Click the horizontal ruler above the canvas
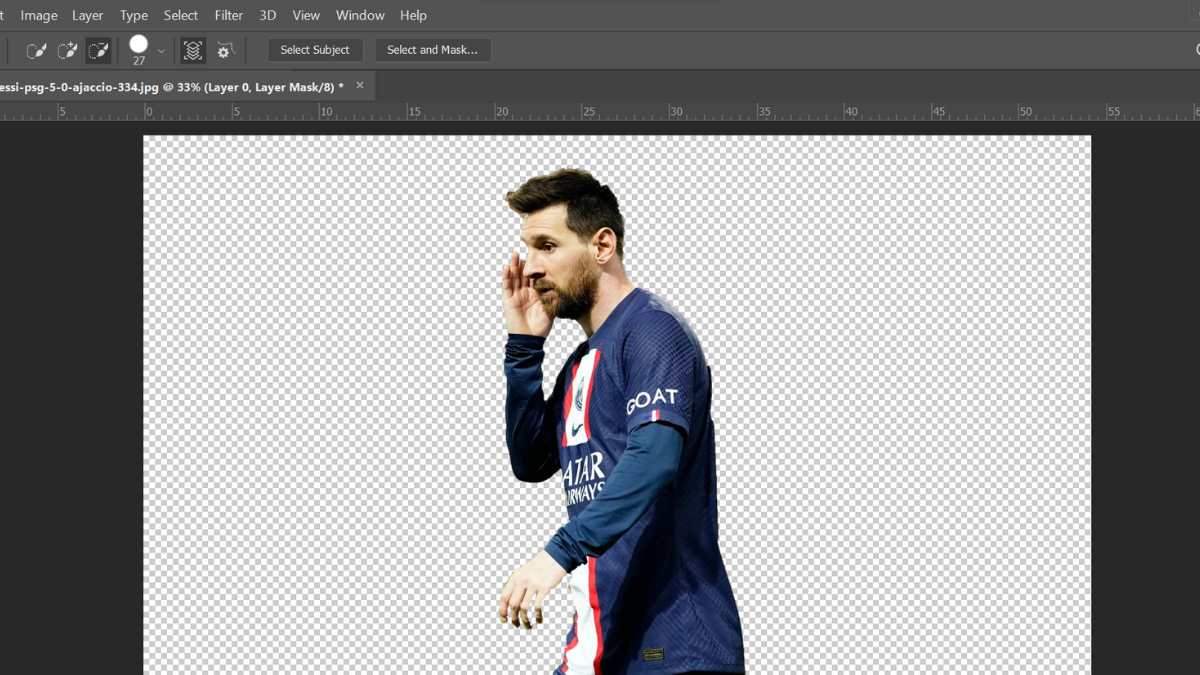The height and width of the screenshot is (675, 1200). click(x=600, y=111)
